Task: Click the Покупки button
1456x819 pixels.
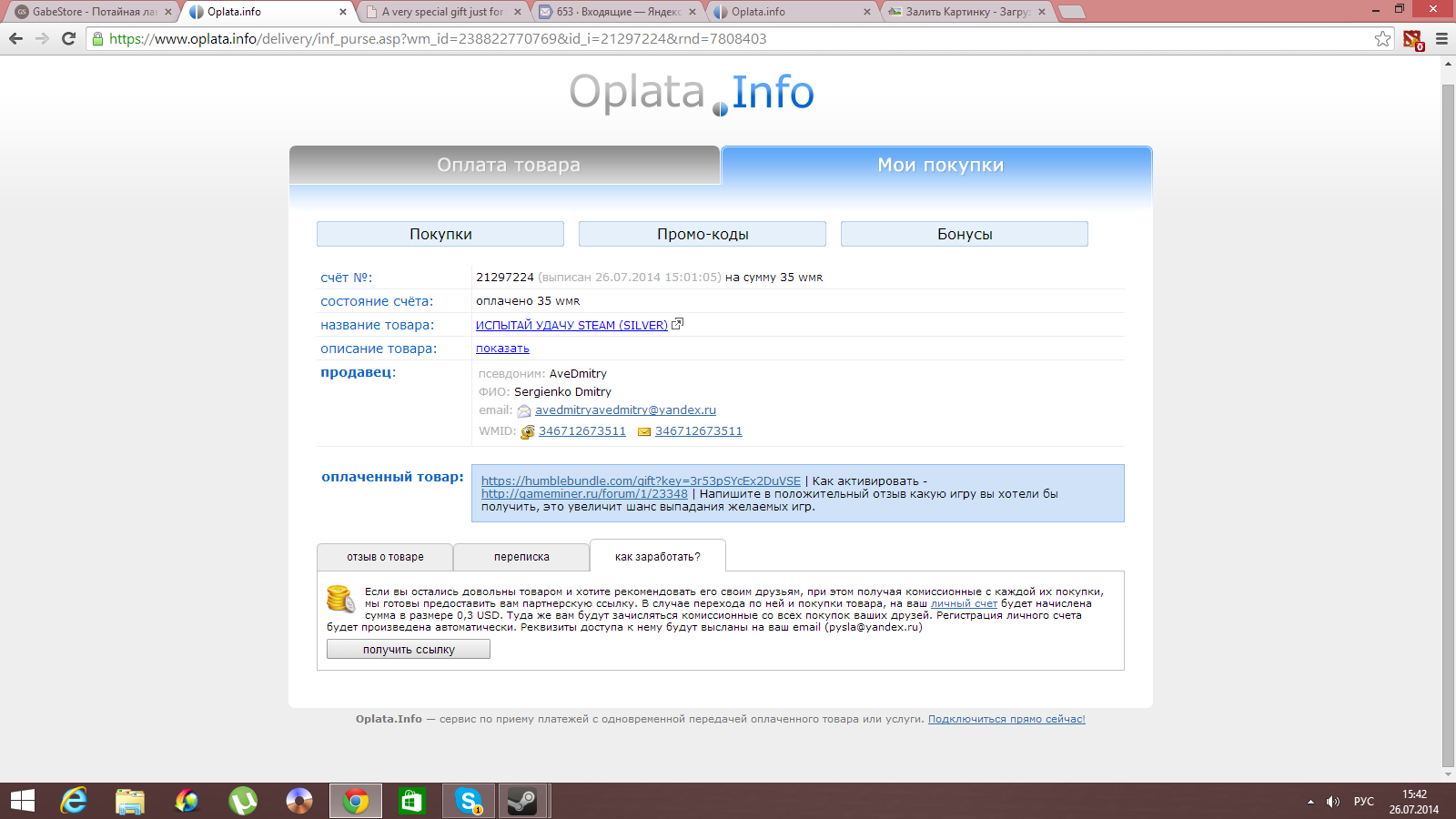Action: pyautogui.click(x=440, y=234)
